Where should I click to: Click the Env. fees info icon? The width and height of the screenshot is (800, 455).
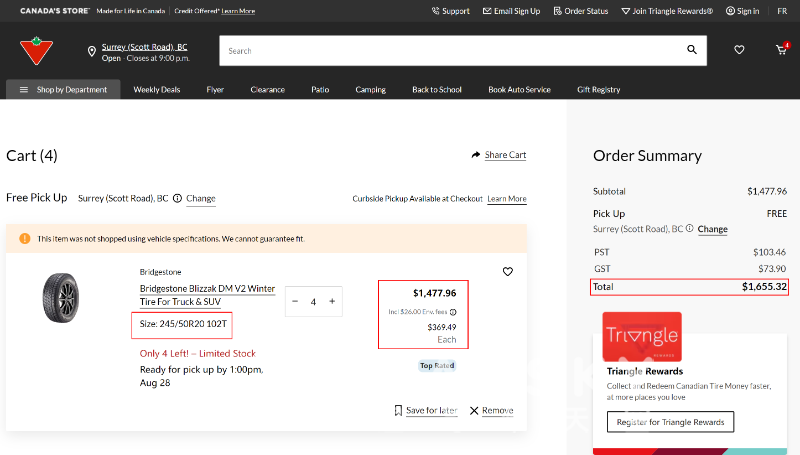[x=452, y=311]
